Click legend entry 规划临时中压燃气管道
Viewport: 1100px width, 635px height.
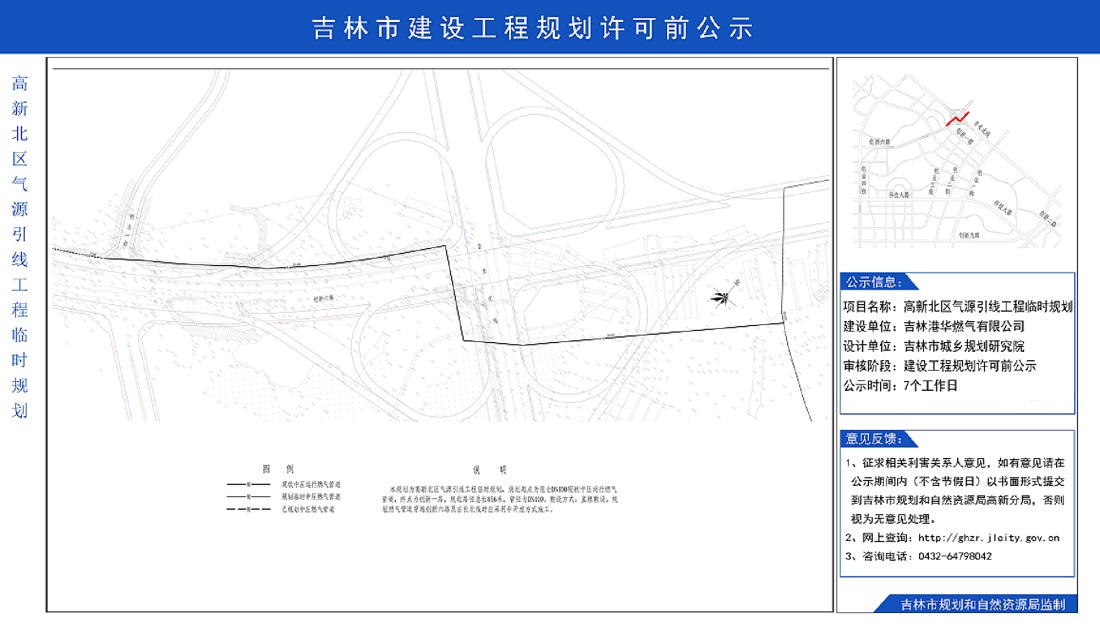click(311, 497)
